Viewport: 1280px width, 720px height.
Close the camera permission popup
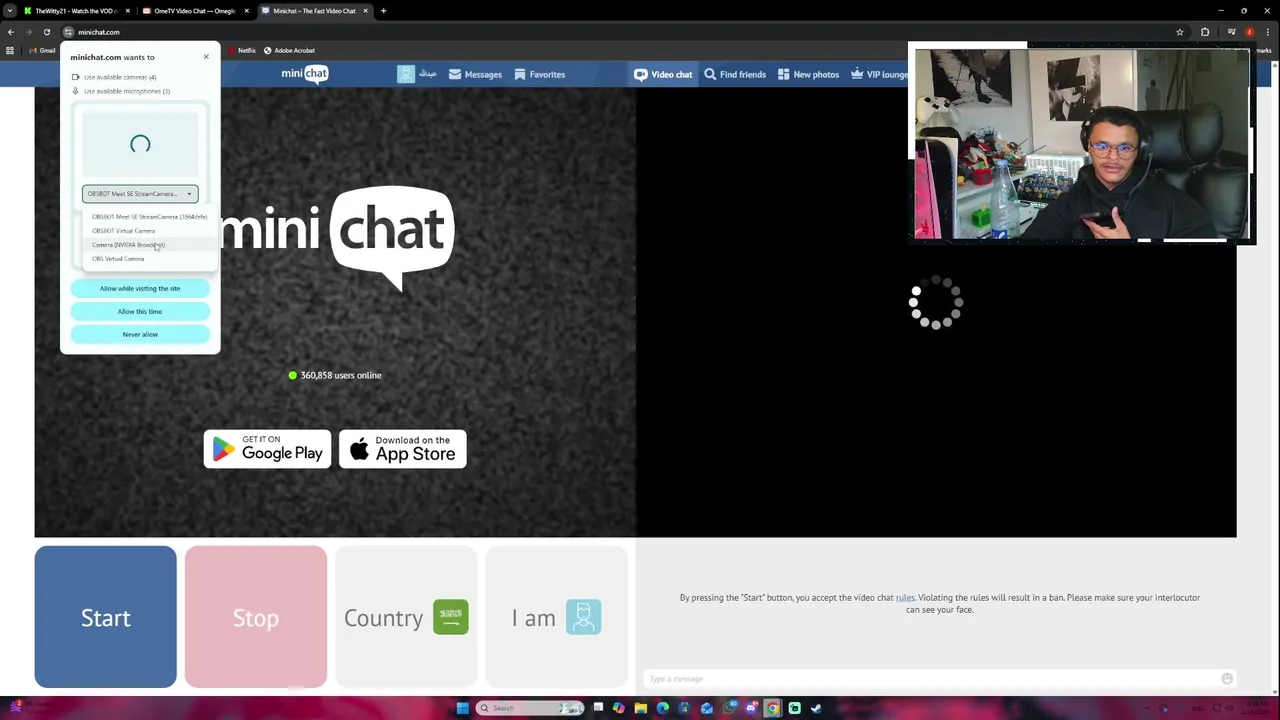(206, 56)
